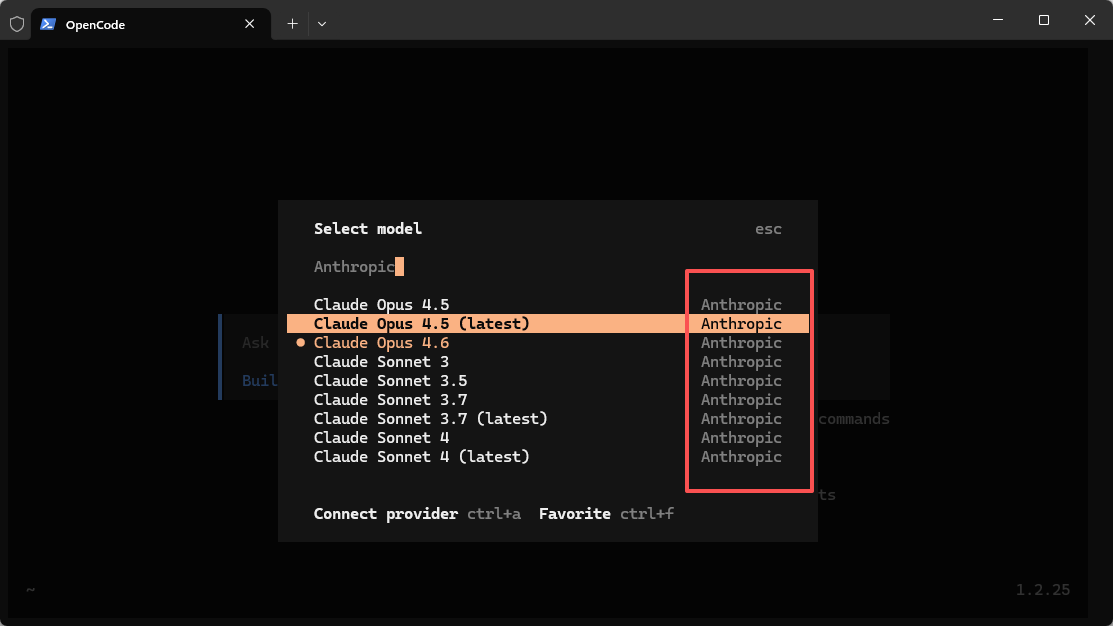Click the orange dot beside Claude Opus 4.6
The height and width of the screenshot is (626, 1113).
(x=300, y=343)
